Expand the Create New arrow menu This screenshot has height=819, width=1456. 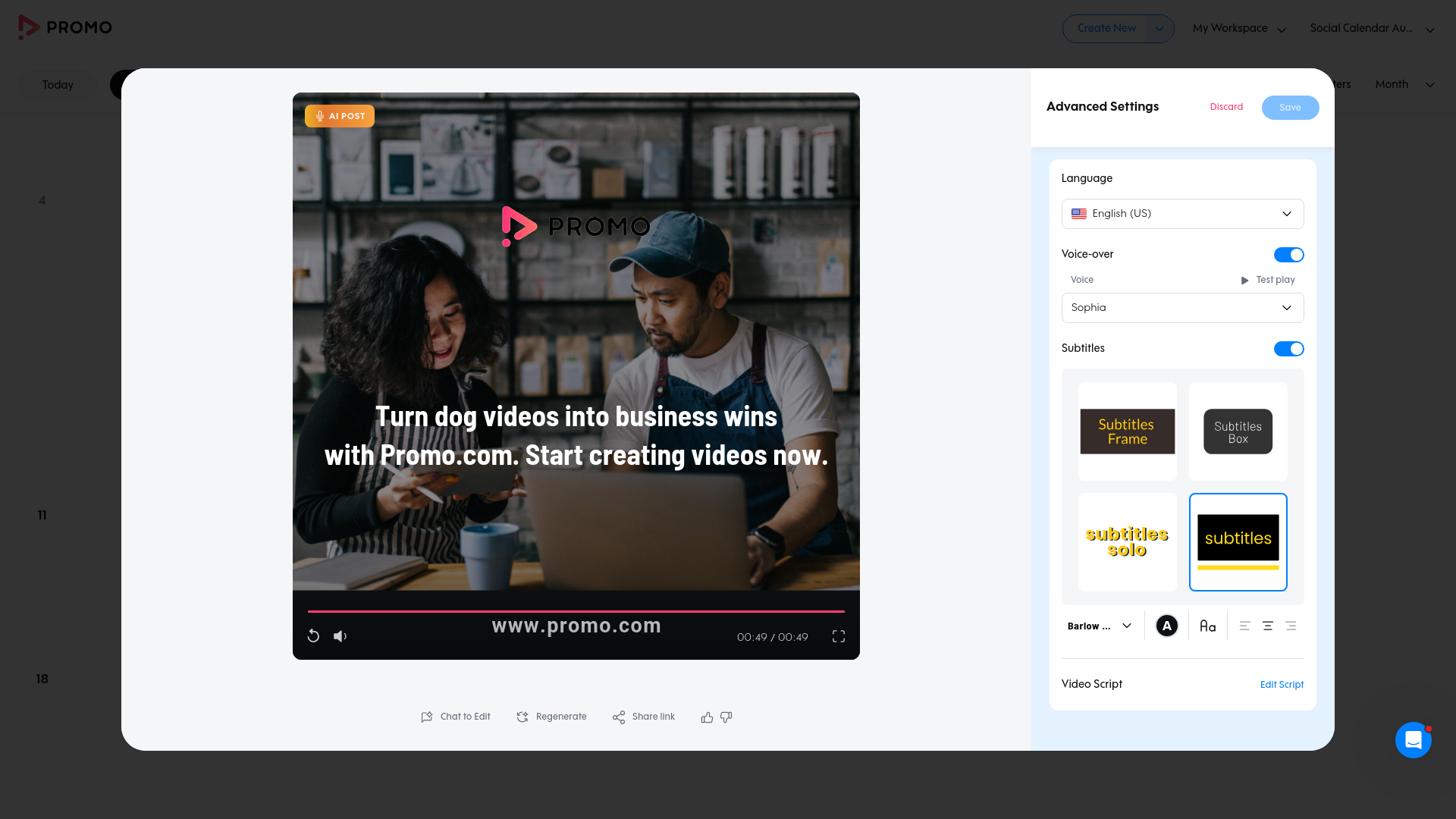1159,29
